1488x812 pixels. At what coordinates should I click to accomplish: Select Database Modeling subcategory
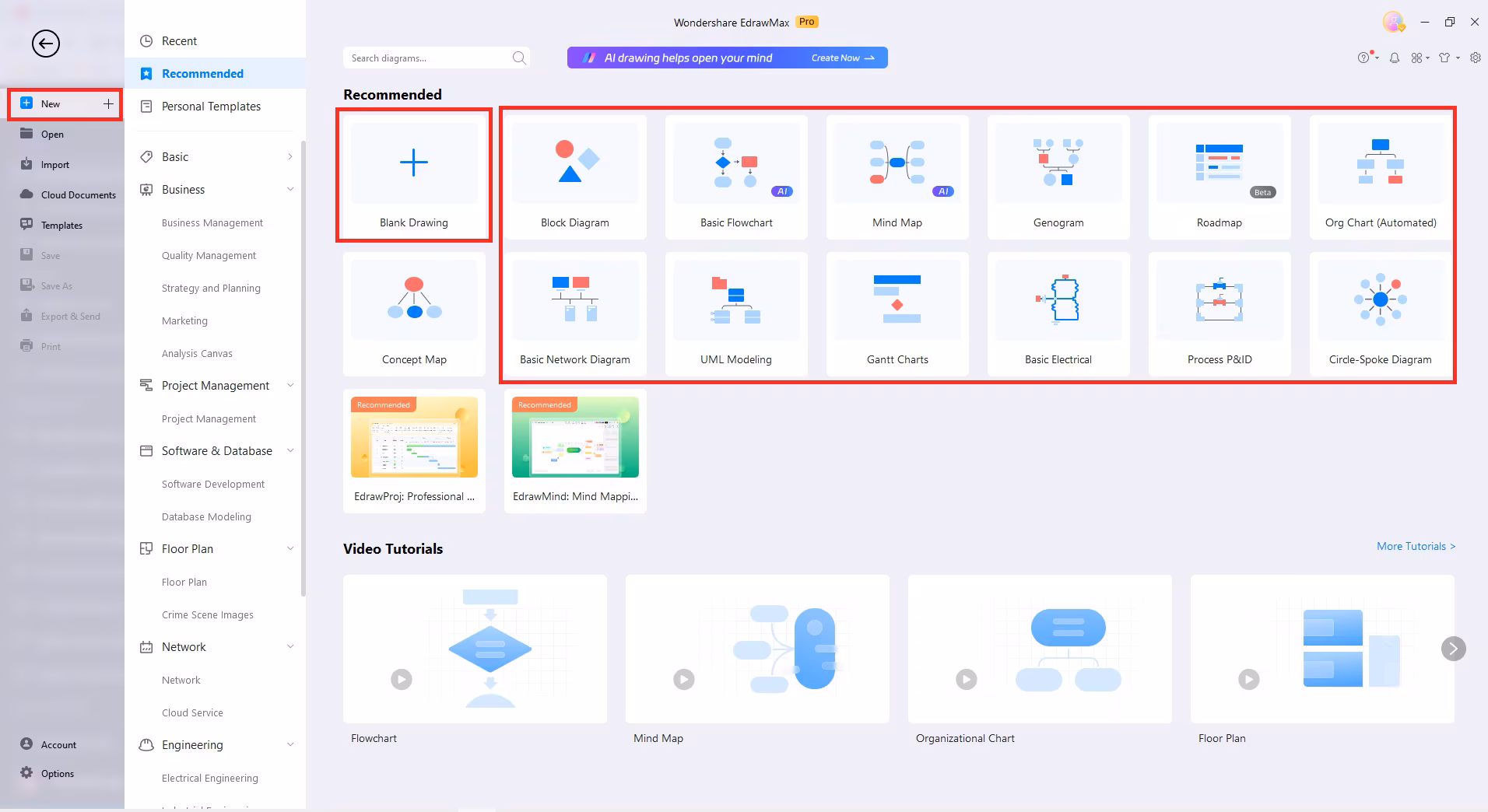206,516
